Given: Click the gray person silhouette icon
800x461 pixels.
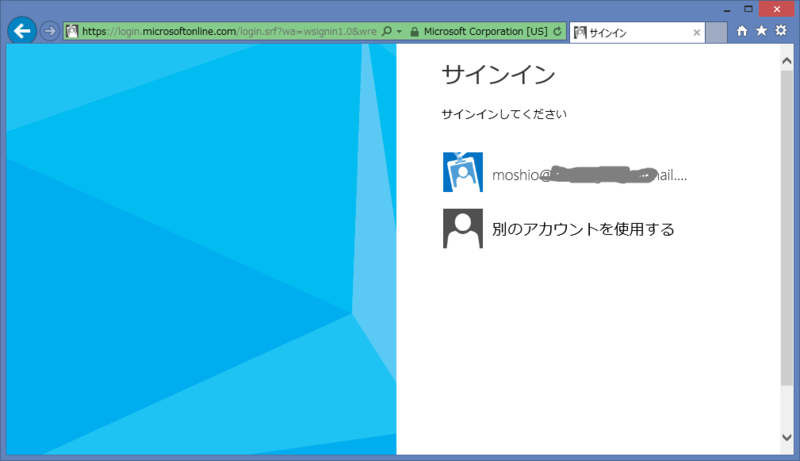Looking at the screenshot, I should pos(463,228).
